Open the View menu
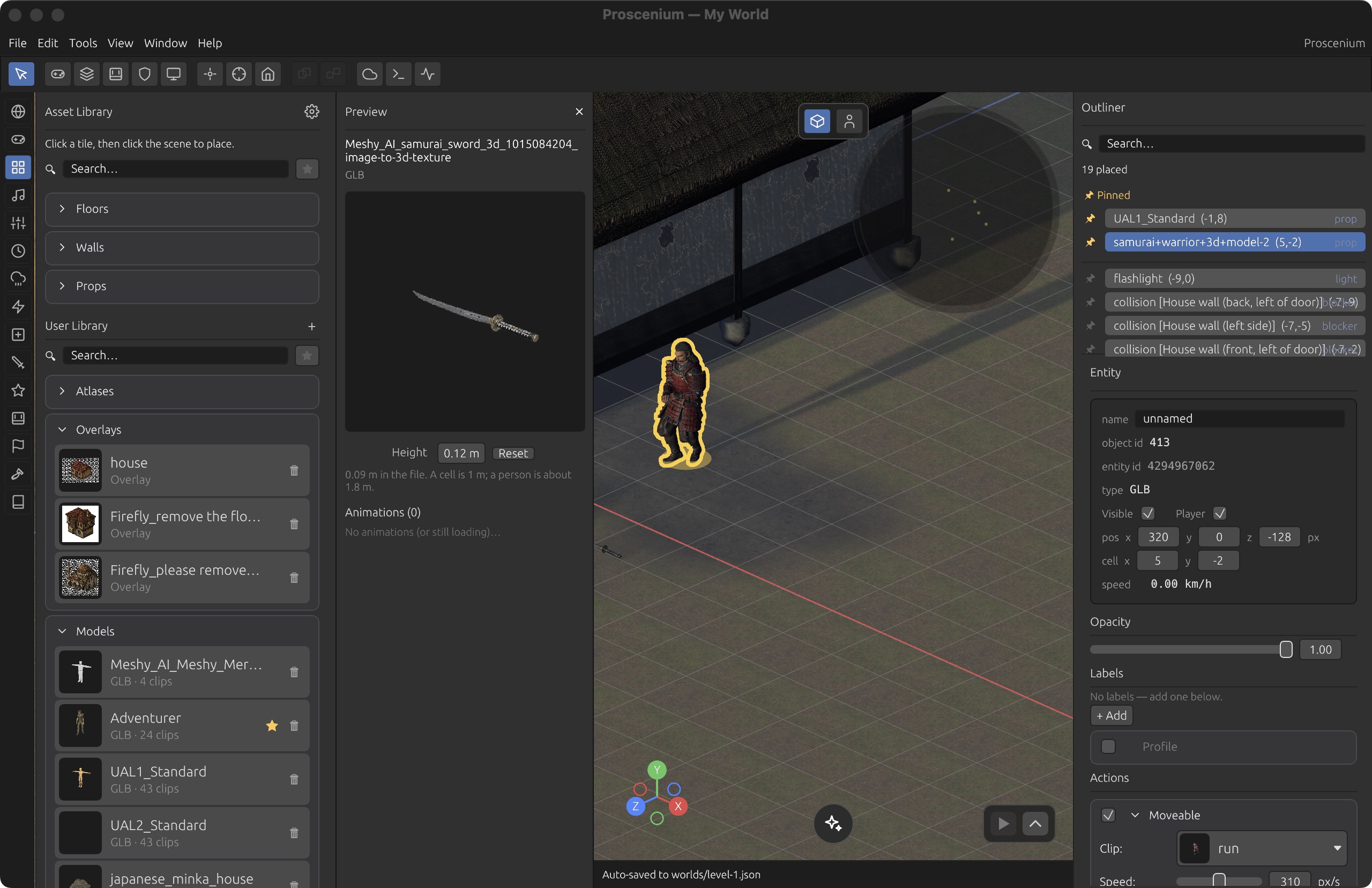 tap(121, 43)
